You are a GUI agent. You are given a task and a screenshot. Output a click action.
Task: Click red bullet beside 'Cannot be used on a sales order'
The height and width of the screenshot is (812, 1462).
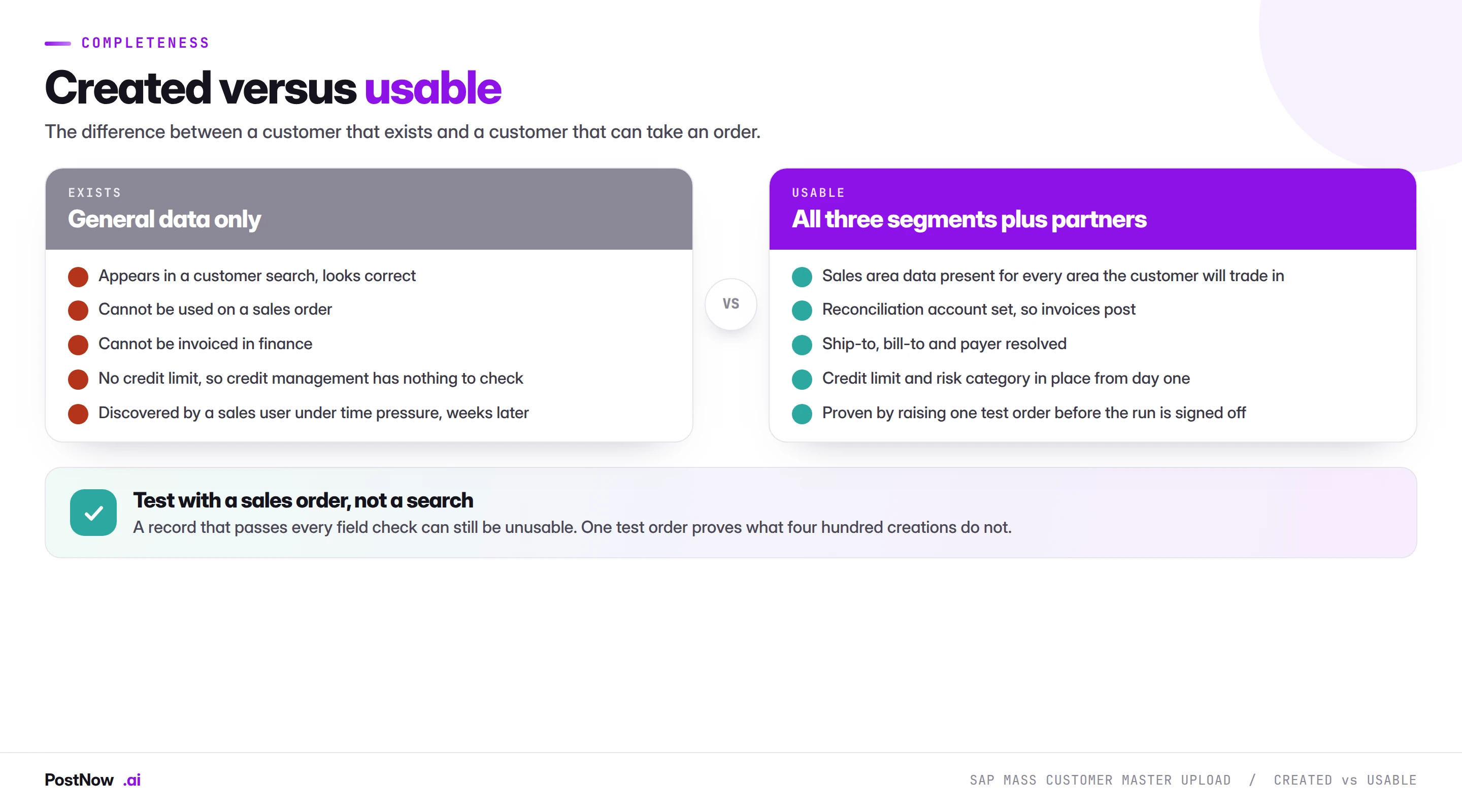point(78,311)
